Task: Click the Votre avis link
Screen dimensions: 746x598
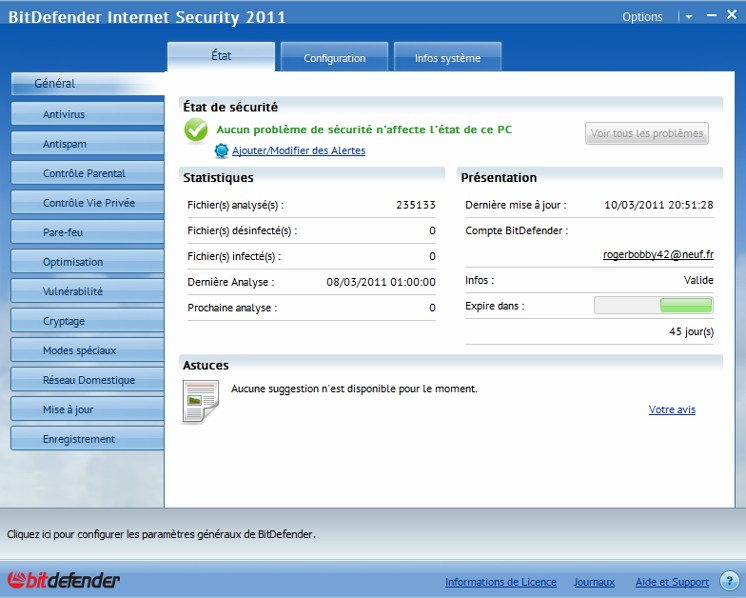Action: coord(672,410)
